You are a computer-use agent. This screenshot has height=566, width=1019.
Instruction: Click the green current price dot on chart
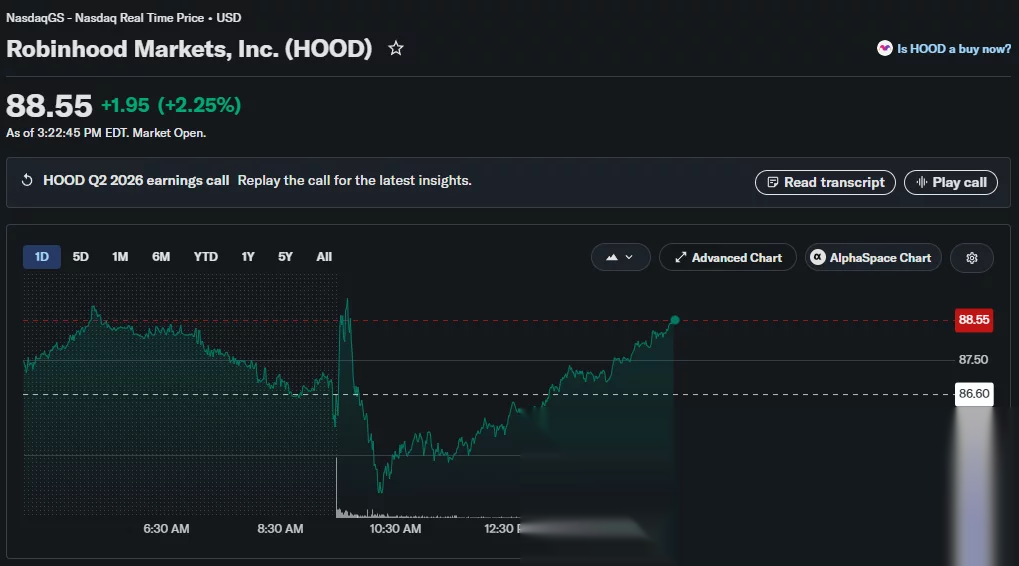[x=675, y=320]
